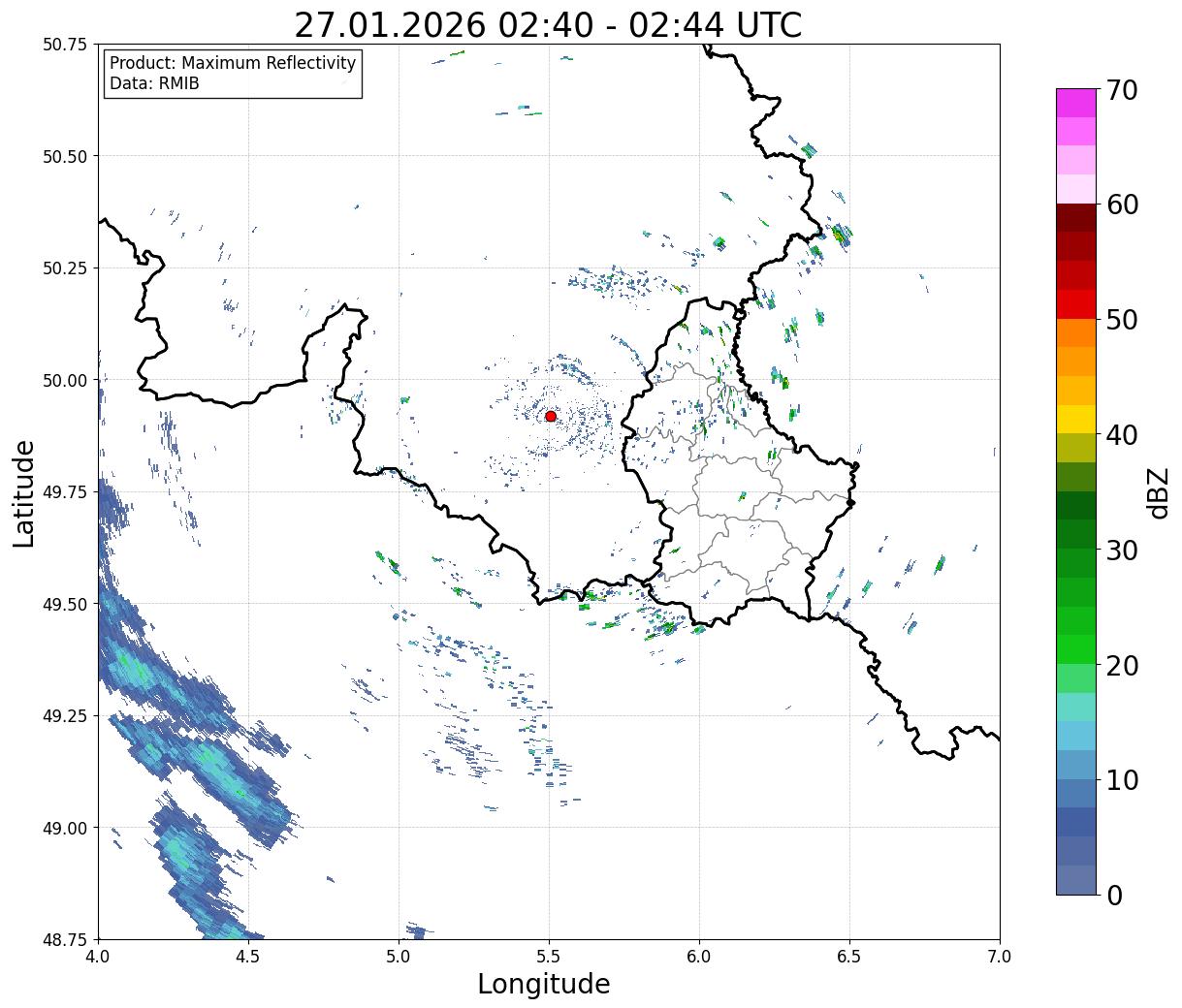Click latitude tick label 50.00
Image resolution: width=1182 pixels, height=1008 pixels.
point(65,380)
